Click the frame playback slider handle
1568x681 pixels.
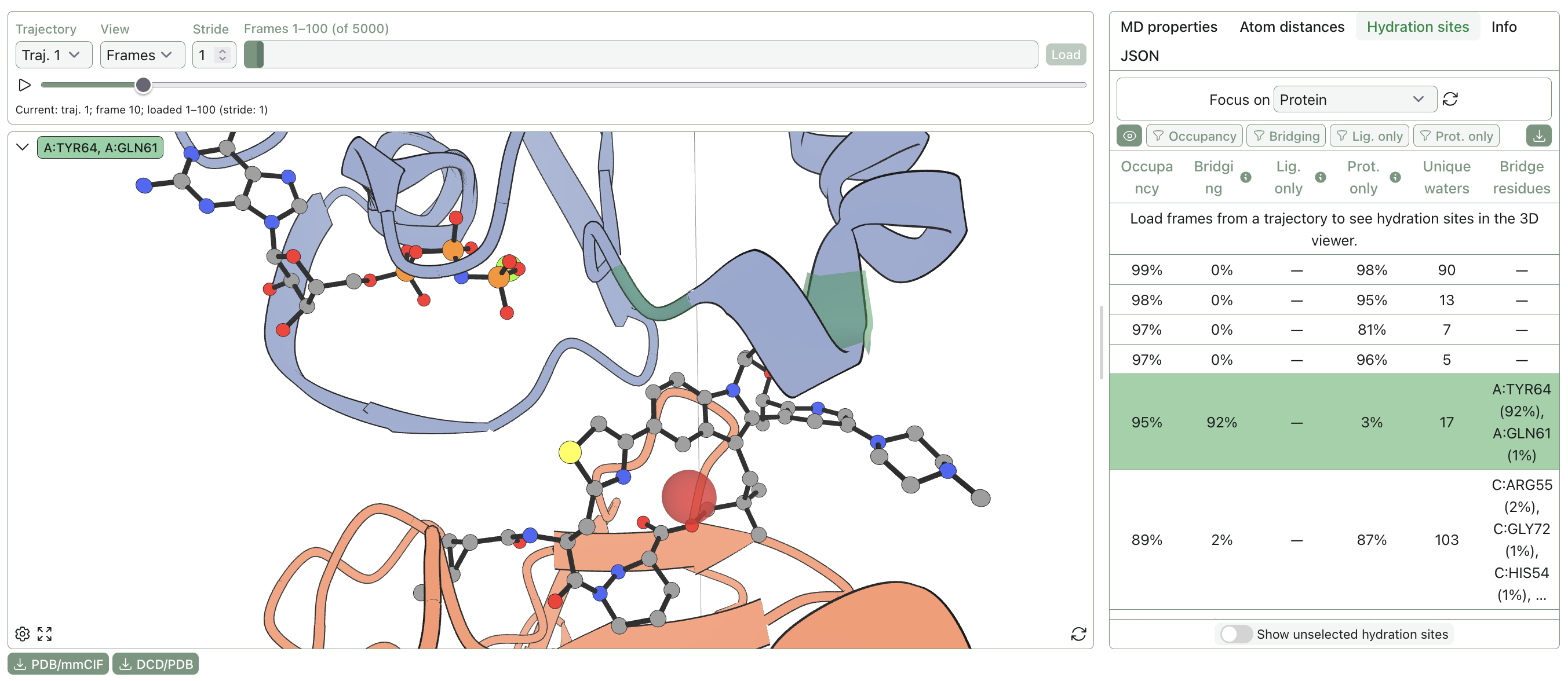143,85
